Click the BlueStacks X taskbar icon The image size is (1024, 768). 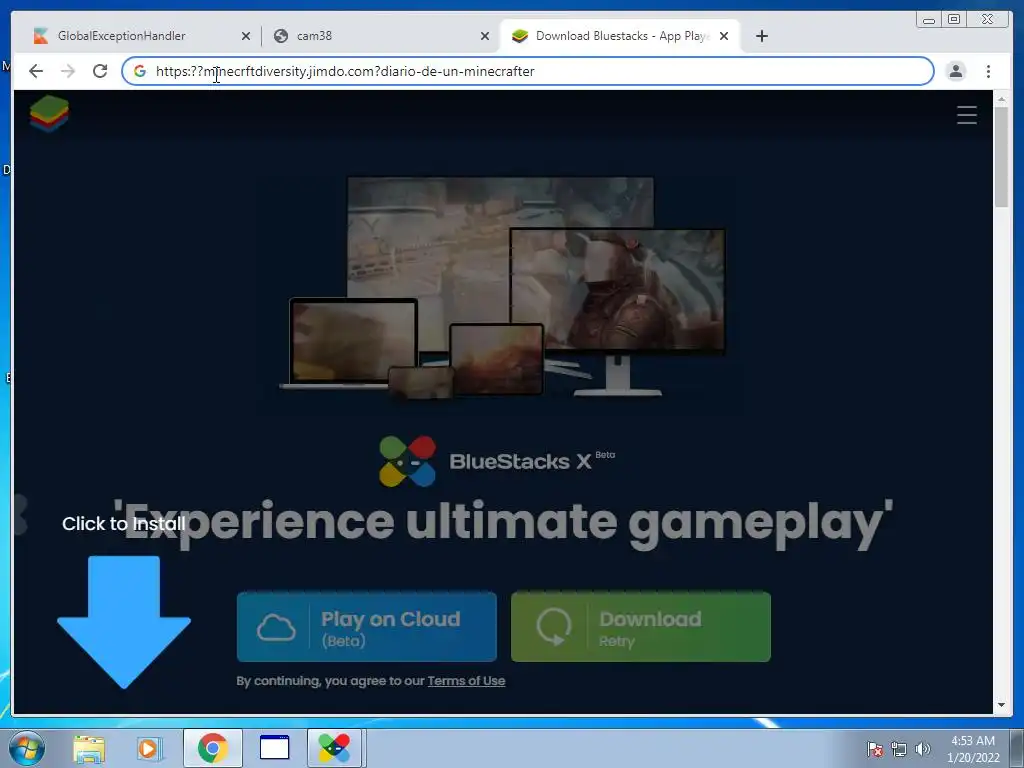[334, 748]
